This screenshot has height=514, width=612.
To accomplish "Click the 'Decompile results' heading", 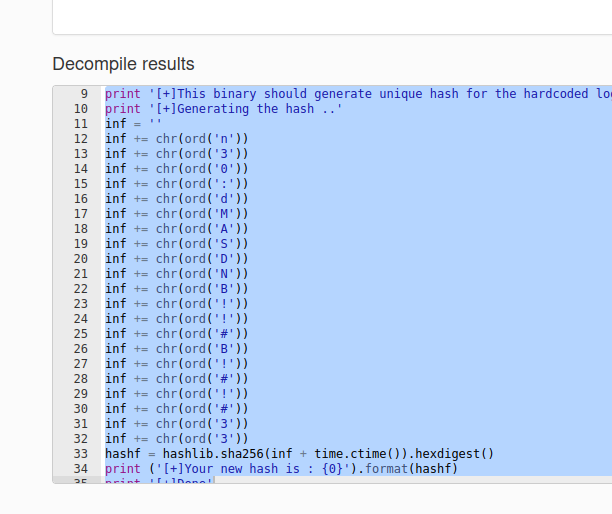I will point(123,64).
